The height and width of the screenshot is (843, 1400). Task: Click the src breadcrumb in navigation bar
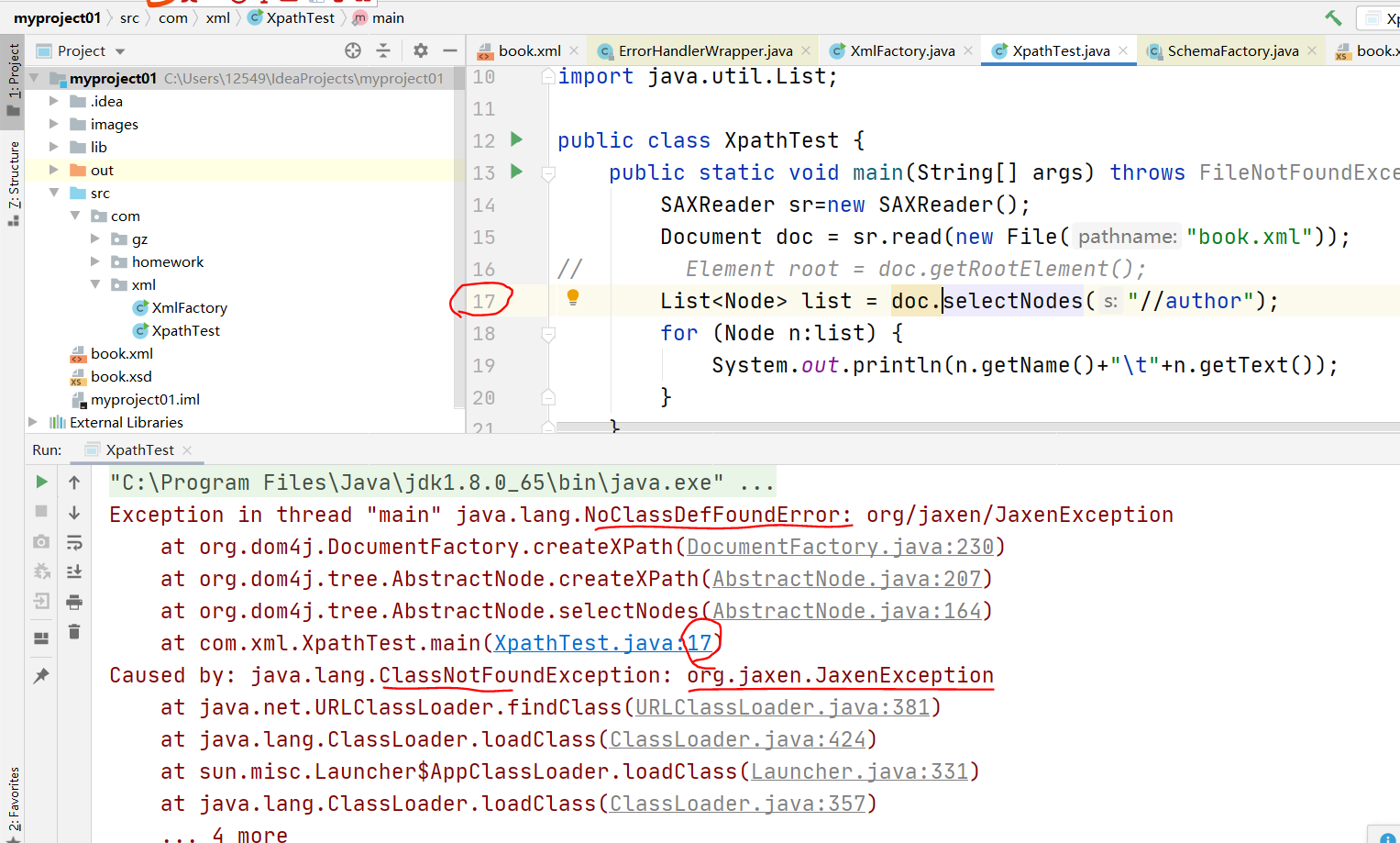pyautogui.click(x=129, y=17)
